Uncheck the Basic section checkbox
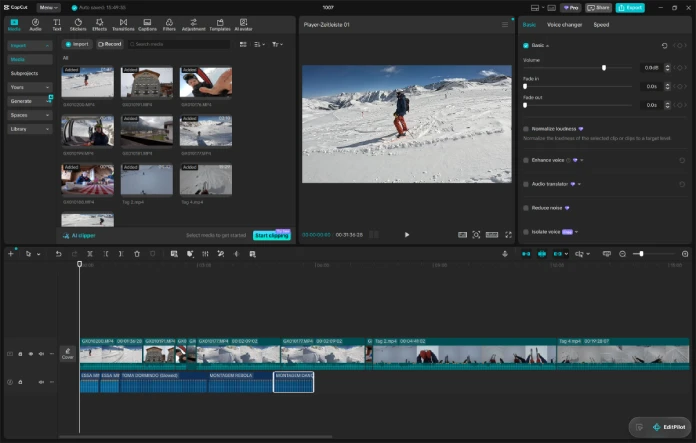This screenshot has height=443, width=696. pos(526,46)
